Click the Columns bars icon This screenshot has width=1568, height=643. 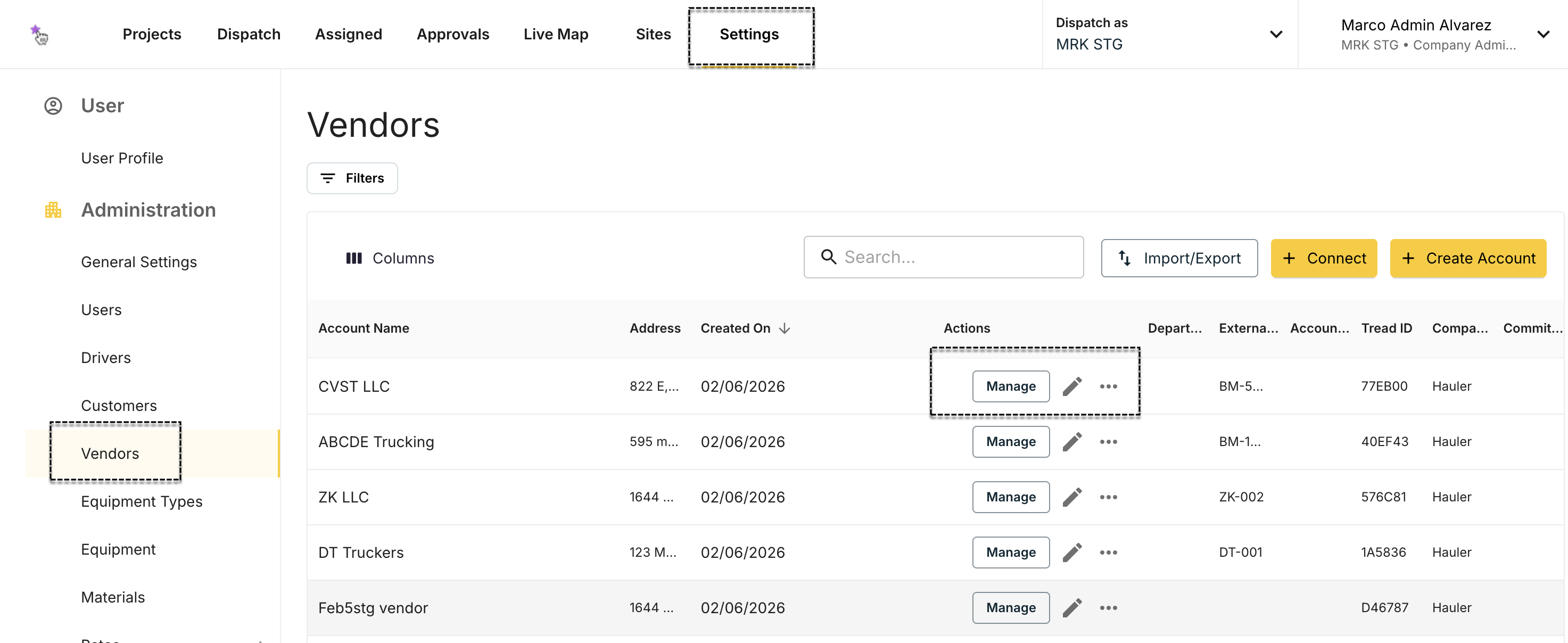353,258
